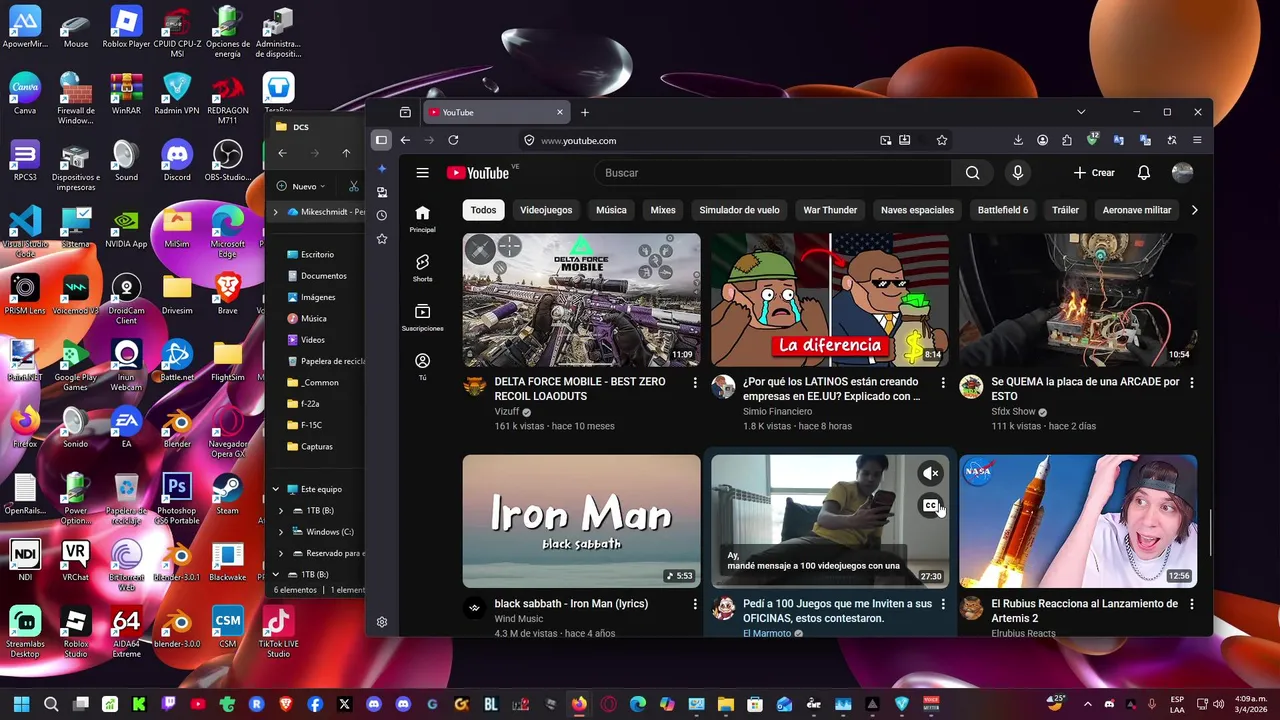1280x720 pixels.
Task: Collapse Este equipo in File Explorer
Action: pyautogui.click(x=276, y=489)
